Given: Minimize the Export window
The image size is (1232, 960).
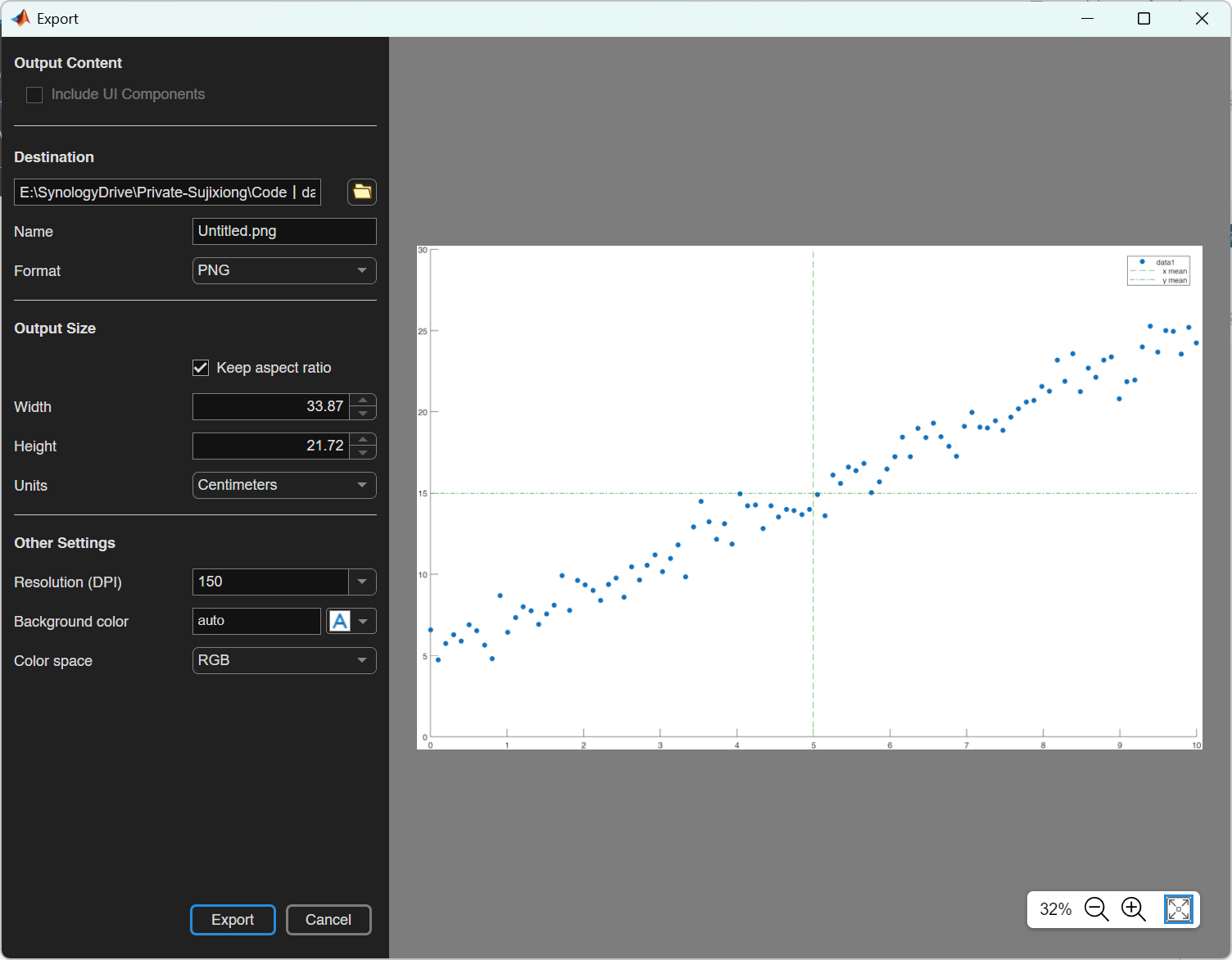Looking at the screenshot, I should [1088, 18].
